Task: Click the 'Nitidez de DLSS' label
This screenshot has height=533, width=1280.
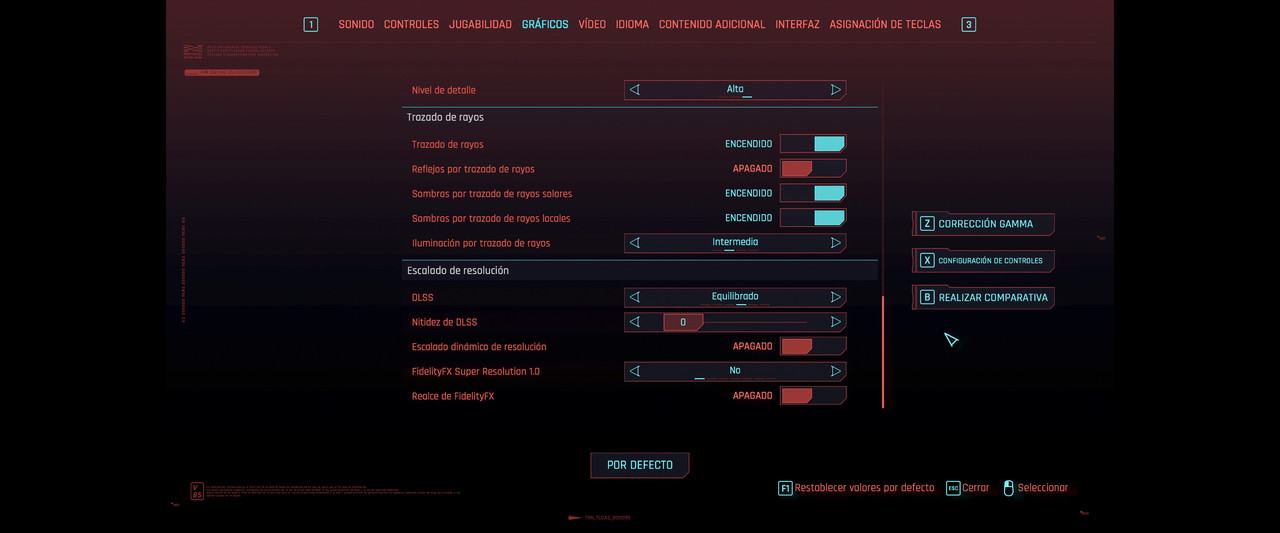Action: tap(444, 322)
